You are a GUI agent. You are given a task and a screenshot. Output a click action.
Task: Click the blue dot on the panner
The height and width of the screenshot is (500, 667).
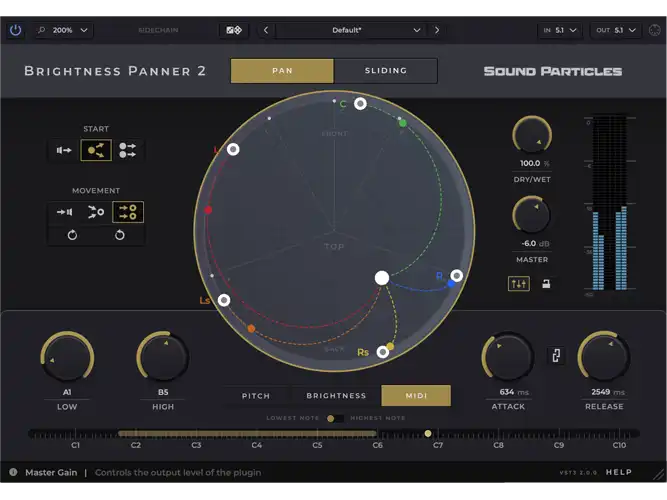click(451, 284)
